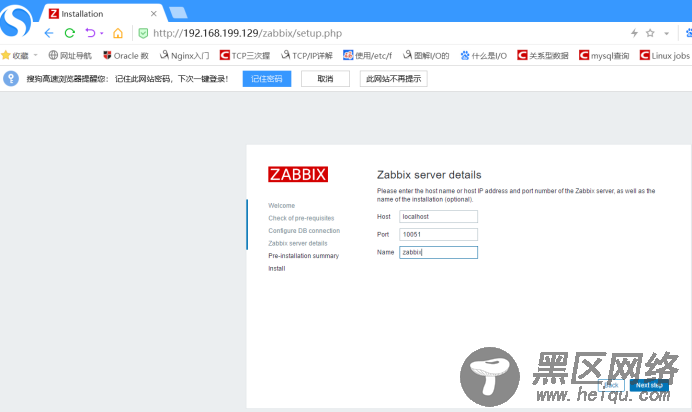The width and height of the screenshot is (692, 412).
Task: Reload the page with the green refresh icon
Action: [70, 33]
